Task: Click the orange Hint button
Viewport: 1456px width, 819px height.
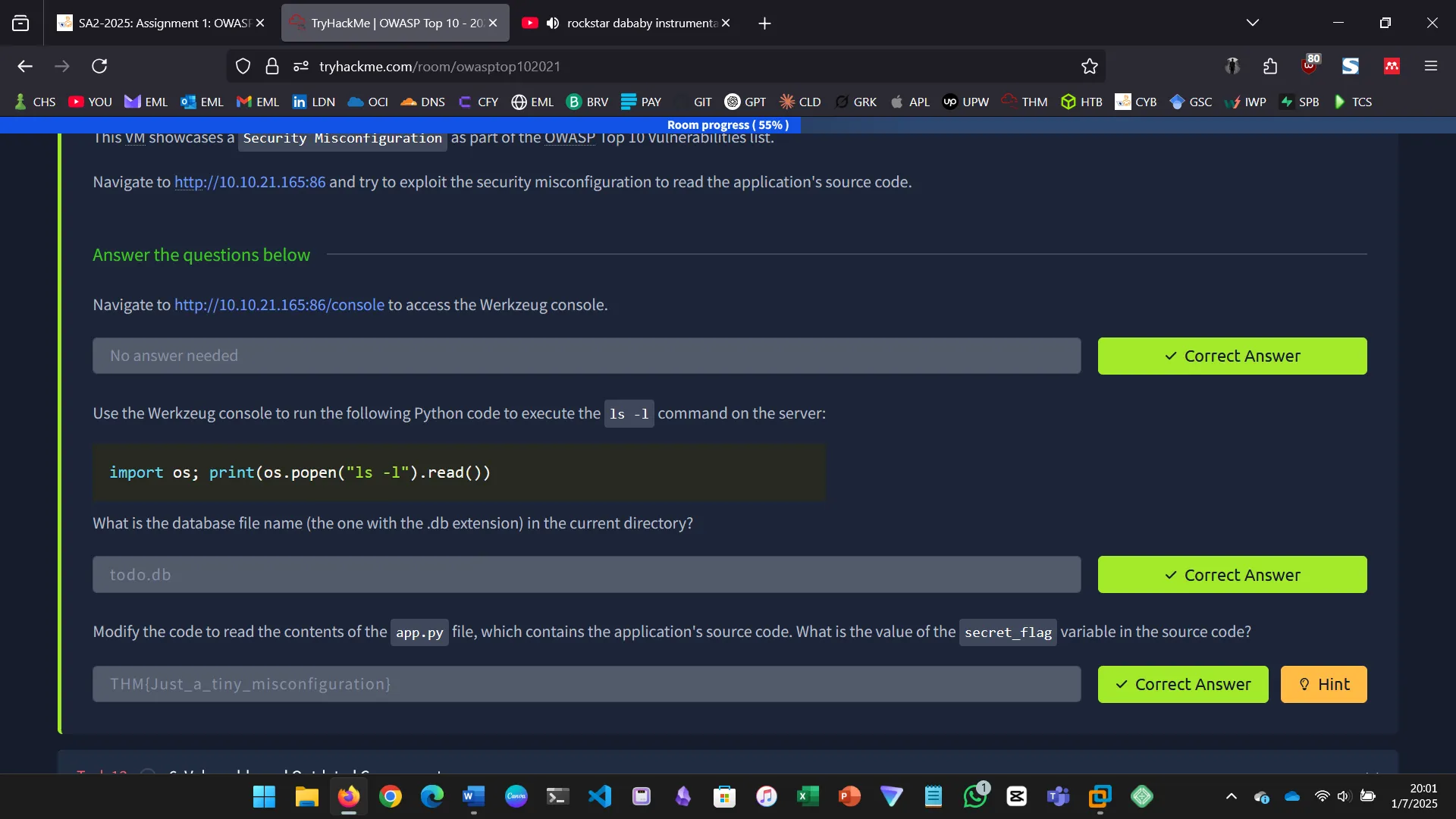Action: (1323, 684)
